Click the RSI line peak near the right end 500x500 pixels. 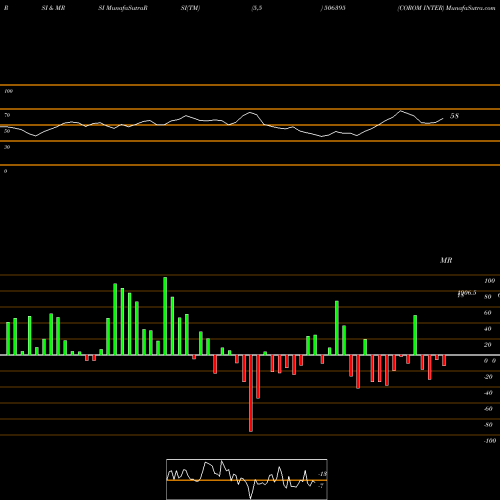tap(401, 111)
